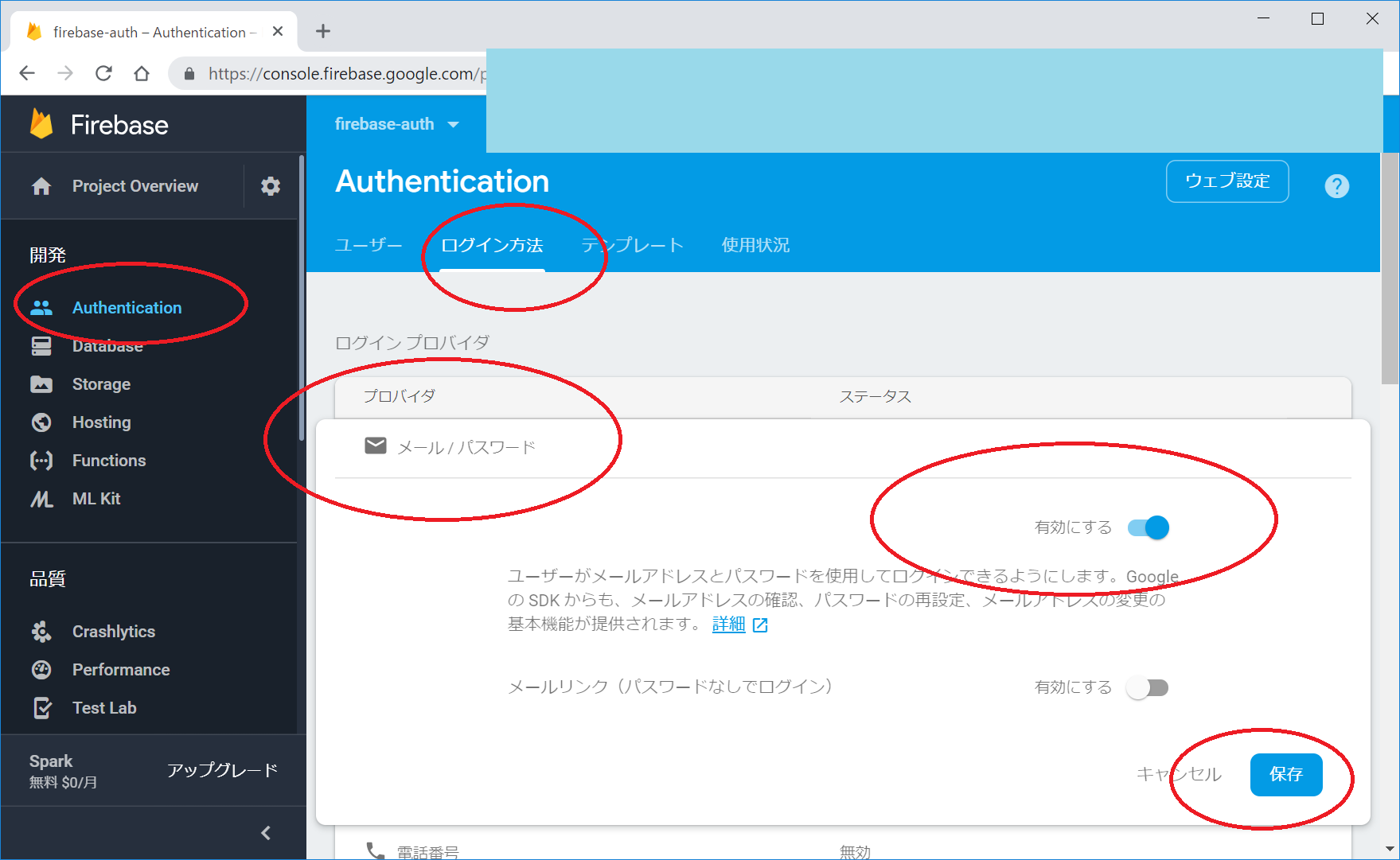Screen dimensions: 1400x860
Task: Click the browser address bar URL
Action: pyautogui.click(x=342, y=74)
